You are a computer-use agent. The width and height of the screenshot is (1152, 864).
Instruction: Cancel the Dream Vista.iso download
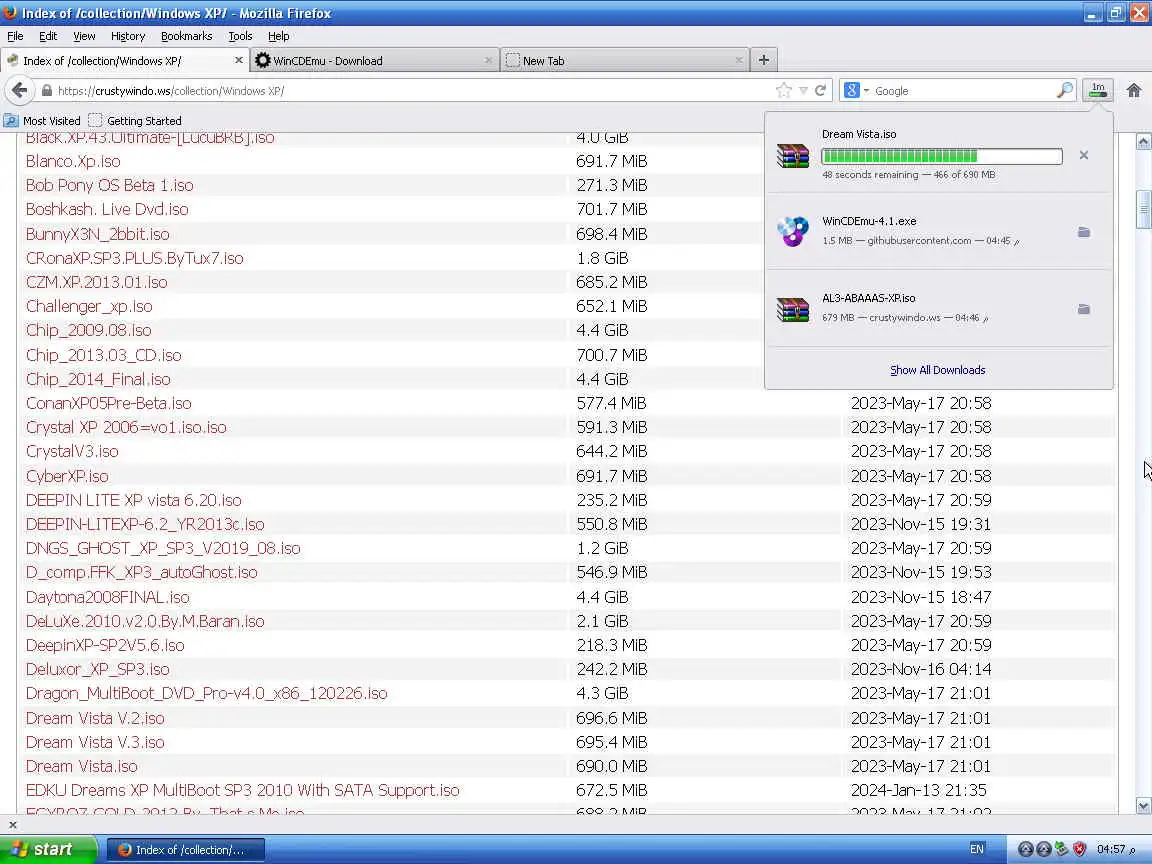tap(1084, 155)
